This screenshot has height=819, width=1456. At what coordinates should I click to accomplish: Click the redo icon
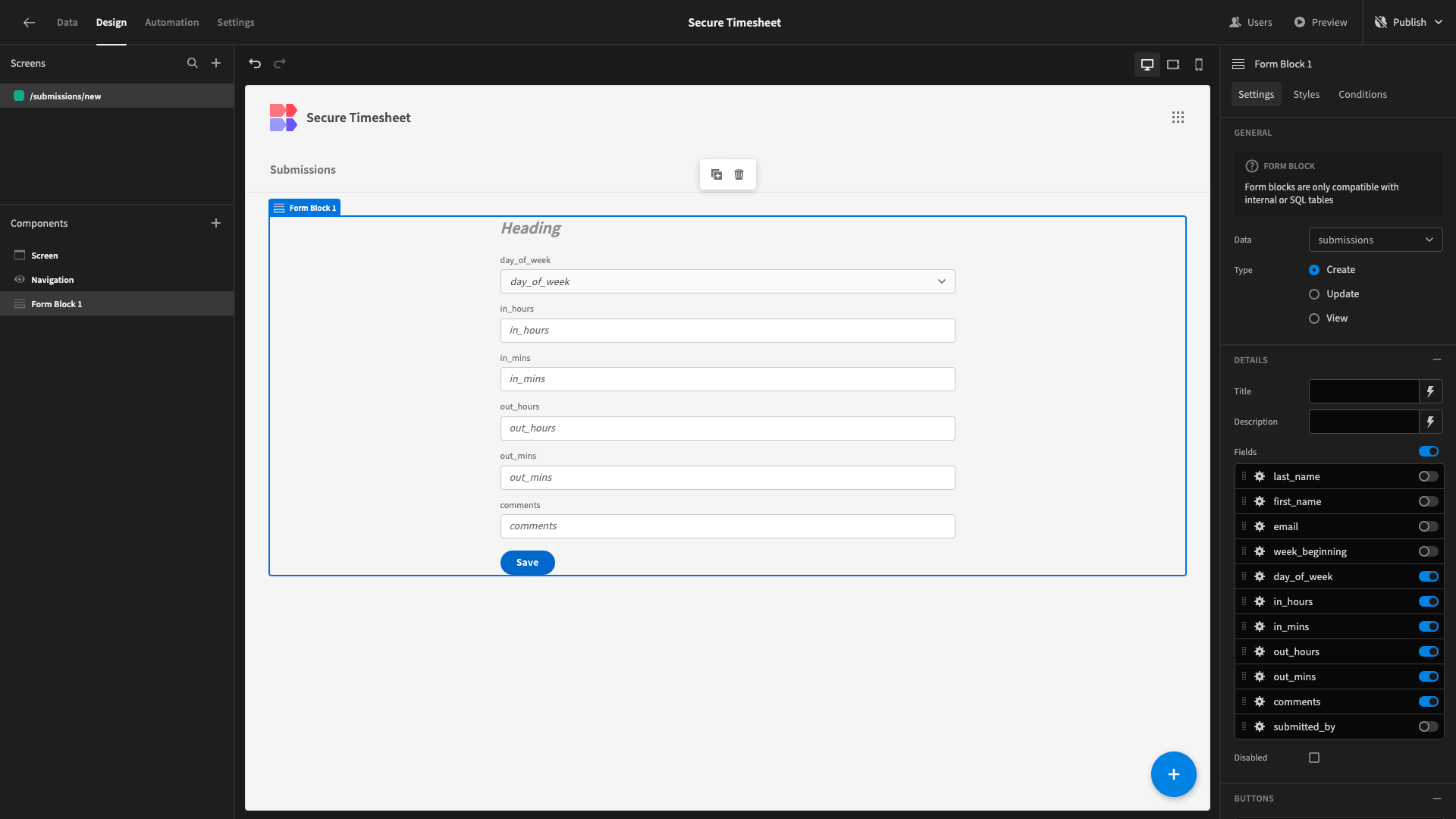pyautogui.click(x=280, y=64)
